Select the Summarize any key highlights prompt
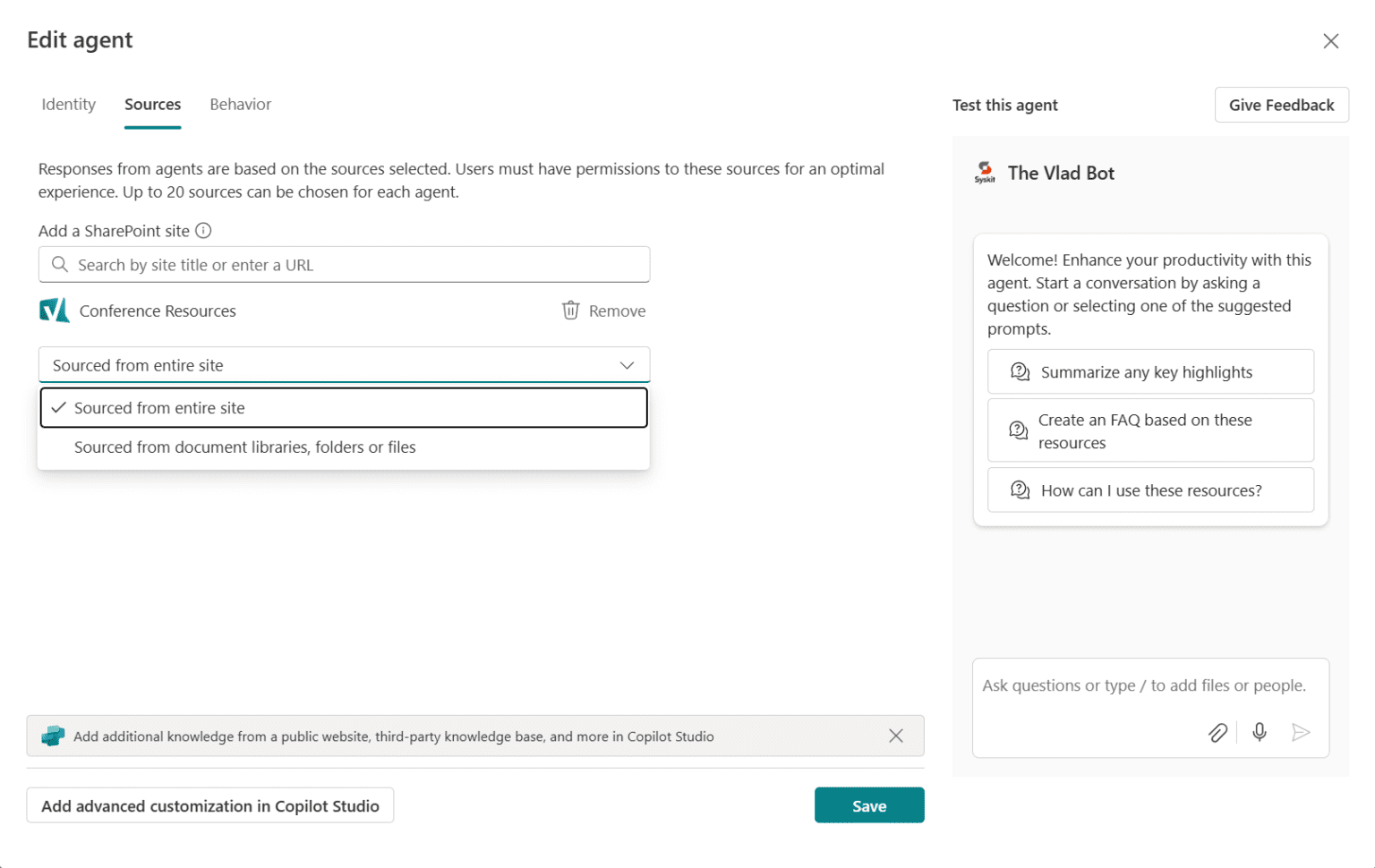This screenshot has width=1375, height=868. pos(1150,371)
